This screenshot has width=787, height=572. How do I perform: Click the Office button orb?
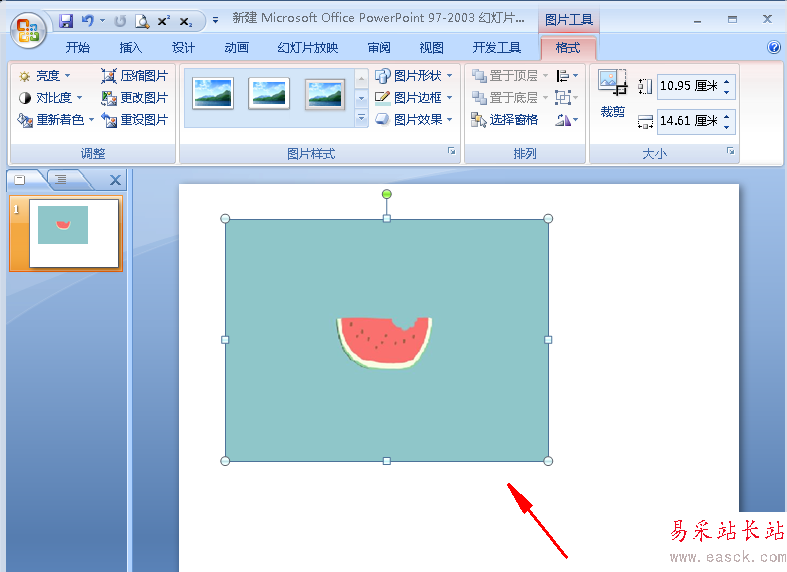28,30
